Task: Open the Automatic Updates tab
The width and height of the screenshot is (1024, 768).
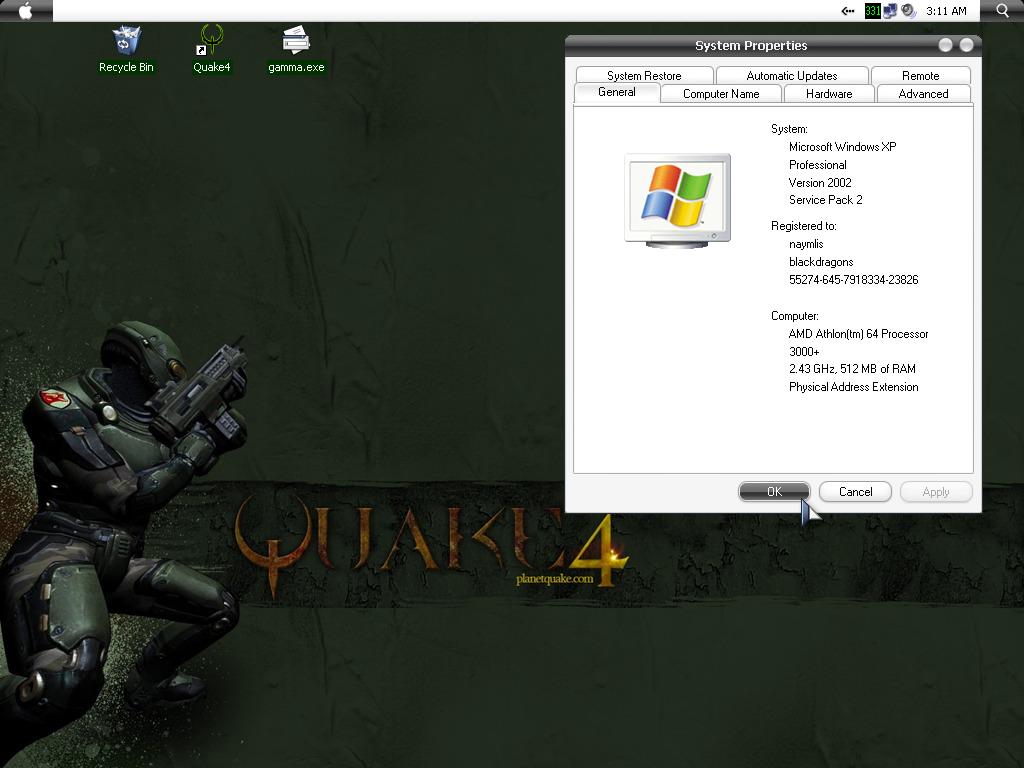Action: (x=791, y=76)
